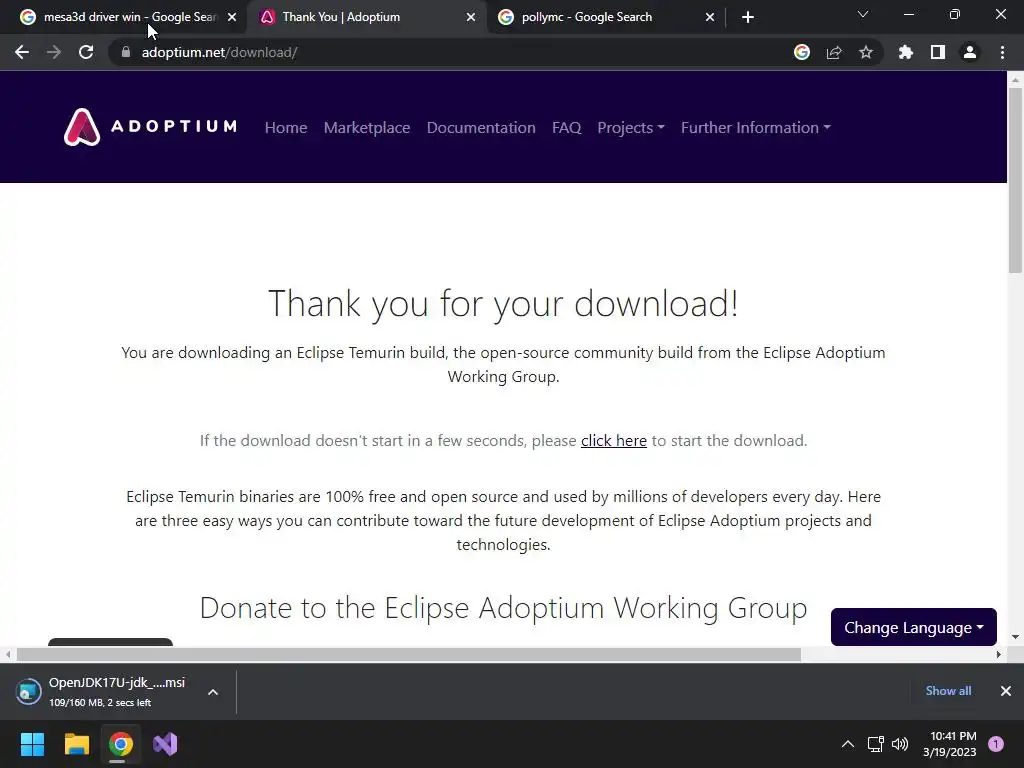This screenshot has width=1024, height=768.
Task: Toggle the browser side panel
Action: point(938,52)
